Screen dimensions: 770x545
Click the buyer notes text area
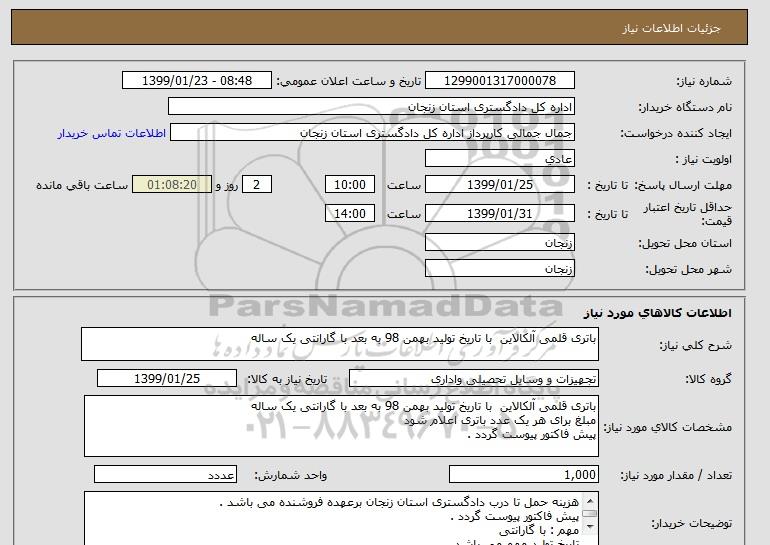click(341, 518)
